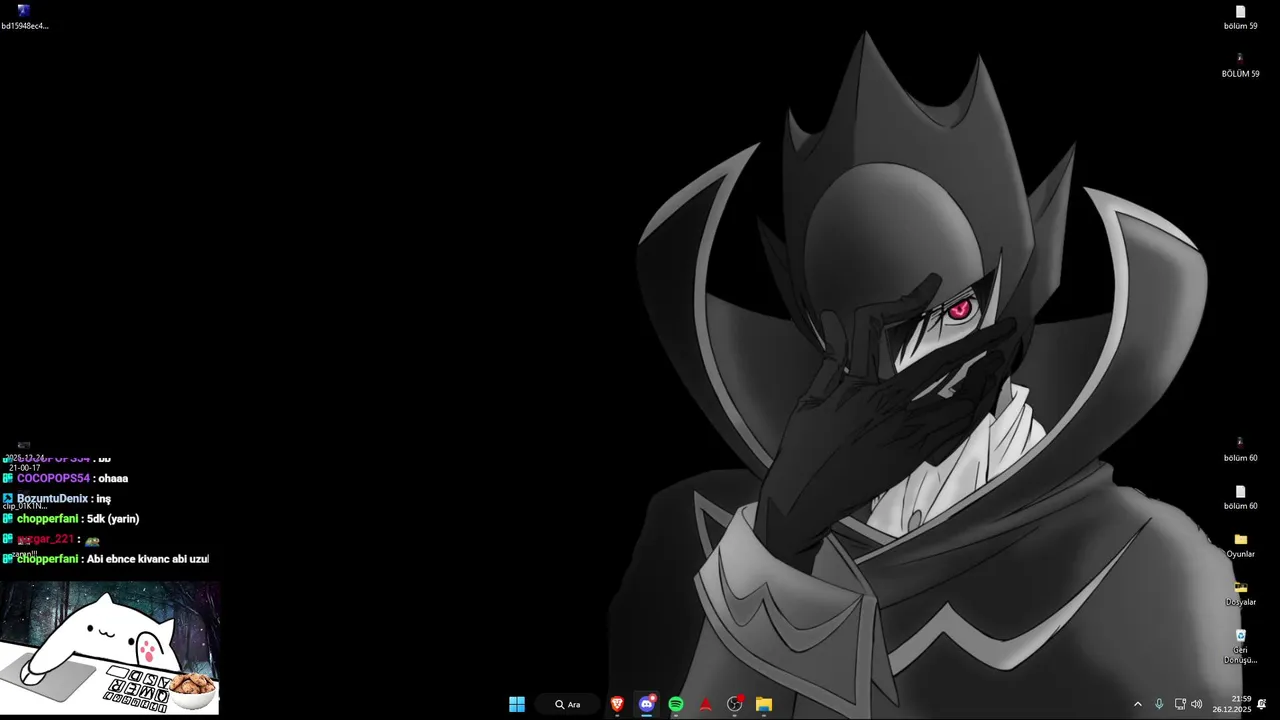The height and width of the screenshot is (720, 1280).
Task: Launch Brave browser from the taskbar
Action: [x=617, y=704]
